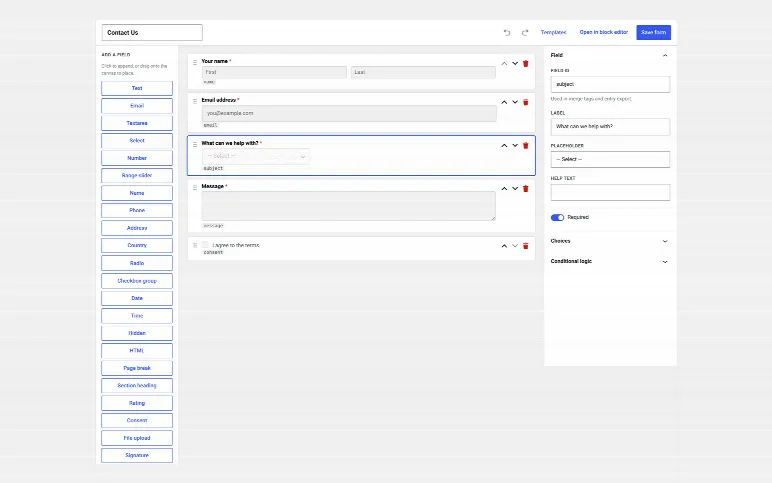Screen dimensions: 772x483
Task: Move the consent field up
Action: [x=504, y=246]
